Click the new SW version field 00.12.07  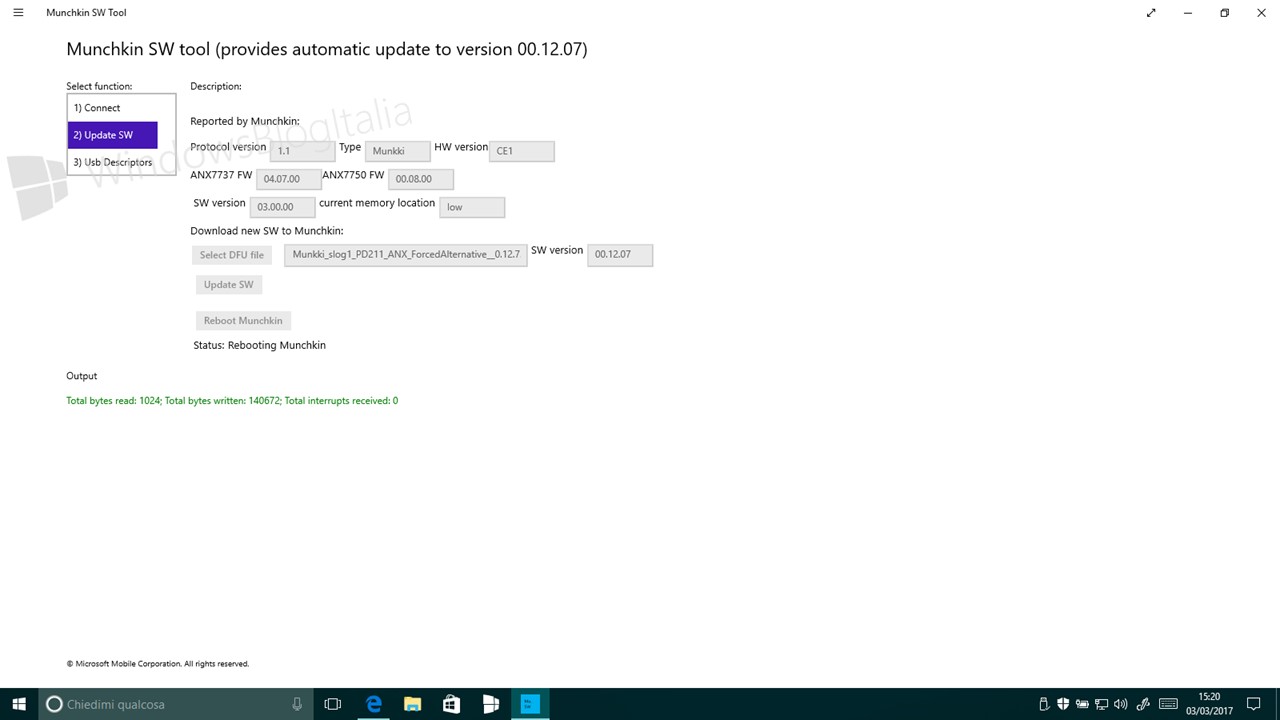coord(620,255)
